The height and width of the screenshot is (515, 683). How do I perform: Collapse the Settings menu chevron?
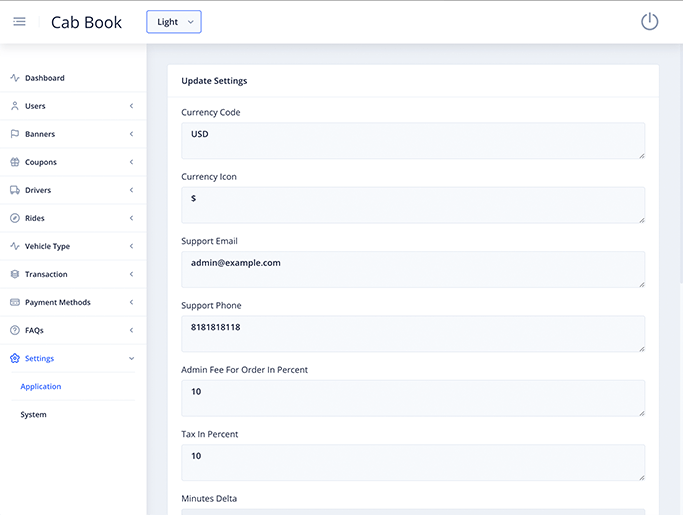[x=131, y=358]
